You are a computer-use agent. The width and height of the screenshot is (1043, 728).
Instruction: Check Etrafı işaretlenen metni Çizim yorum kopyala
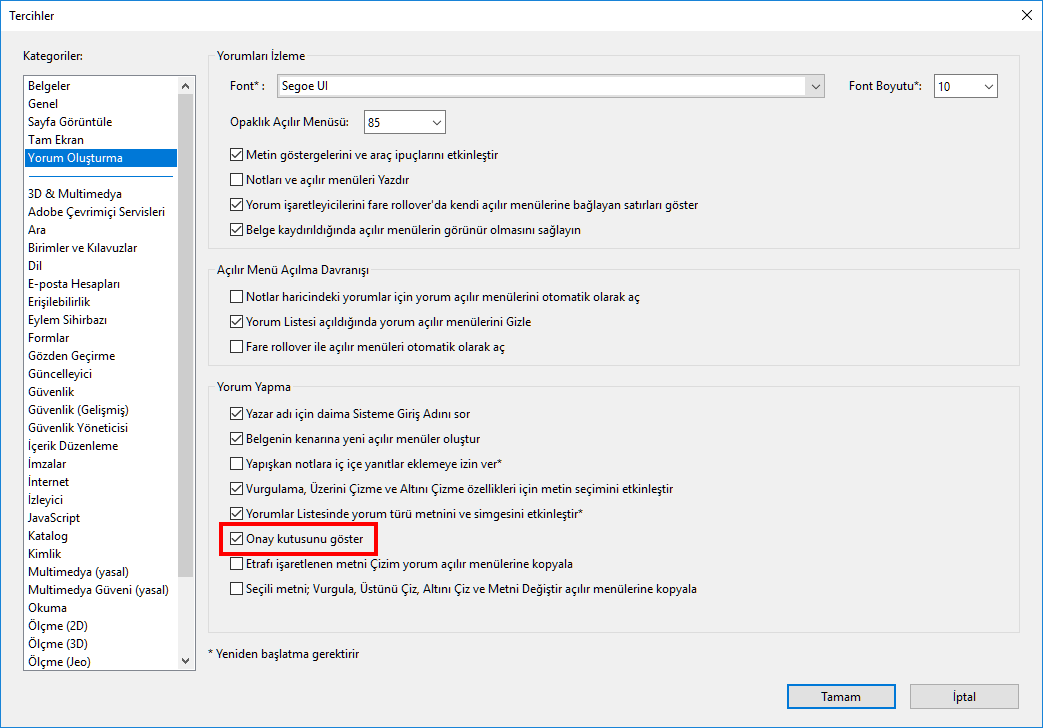236,564
